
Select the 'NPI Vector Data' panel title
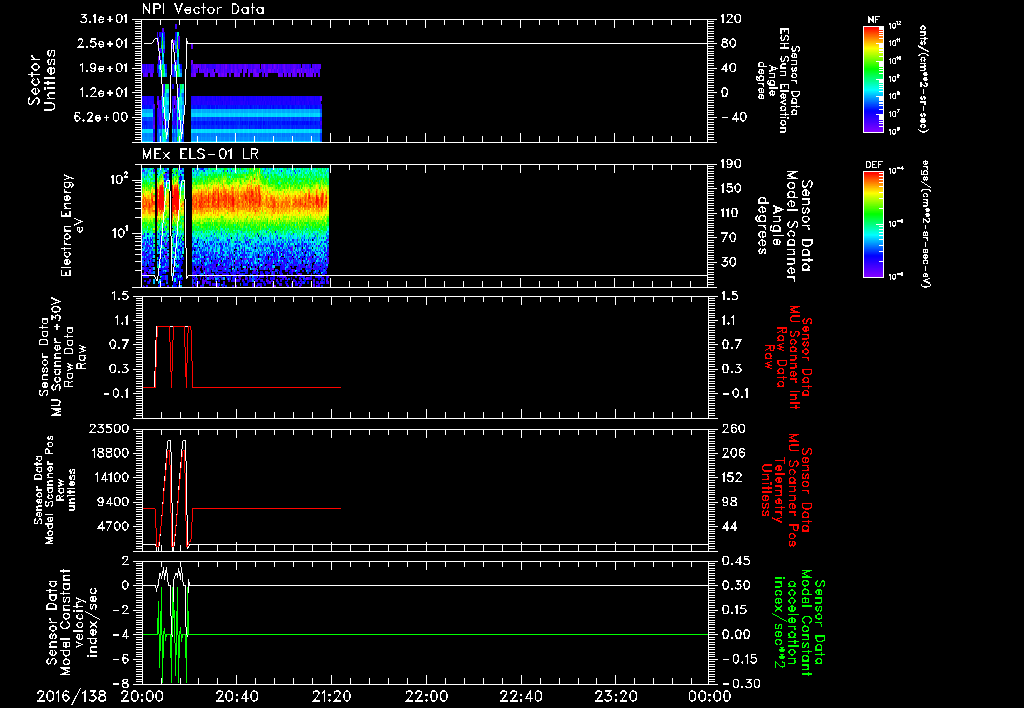[x=203, y=9]
